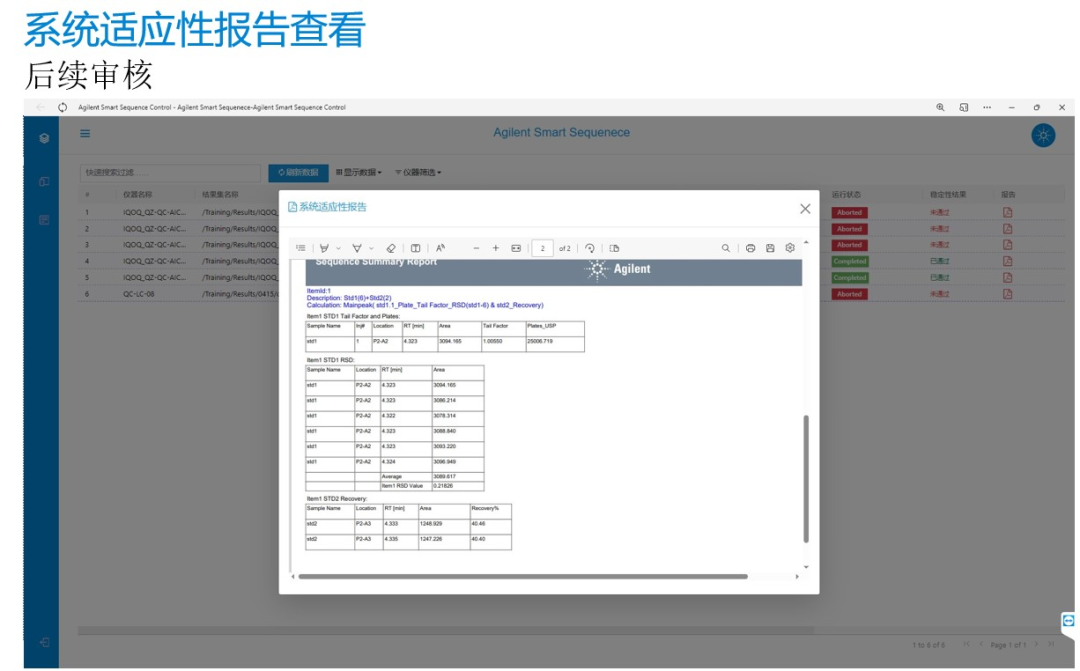This screenshot has width=1080, height=671.
Task: Click the 0.21826 RSD value cell
Action: pyautogui.click(x=457, y=486)
